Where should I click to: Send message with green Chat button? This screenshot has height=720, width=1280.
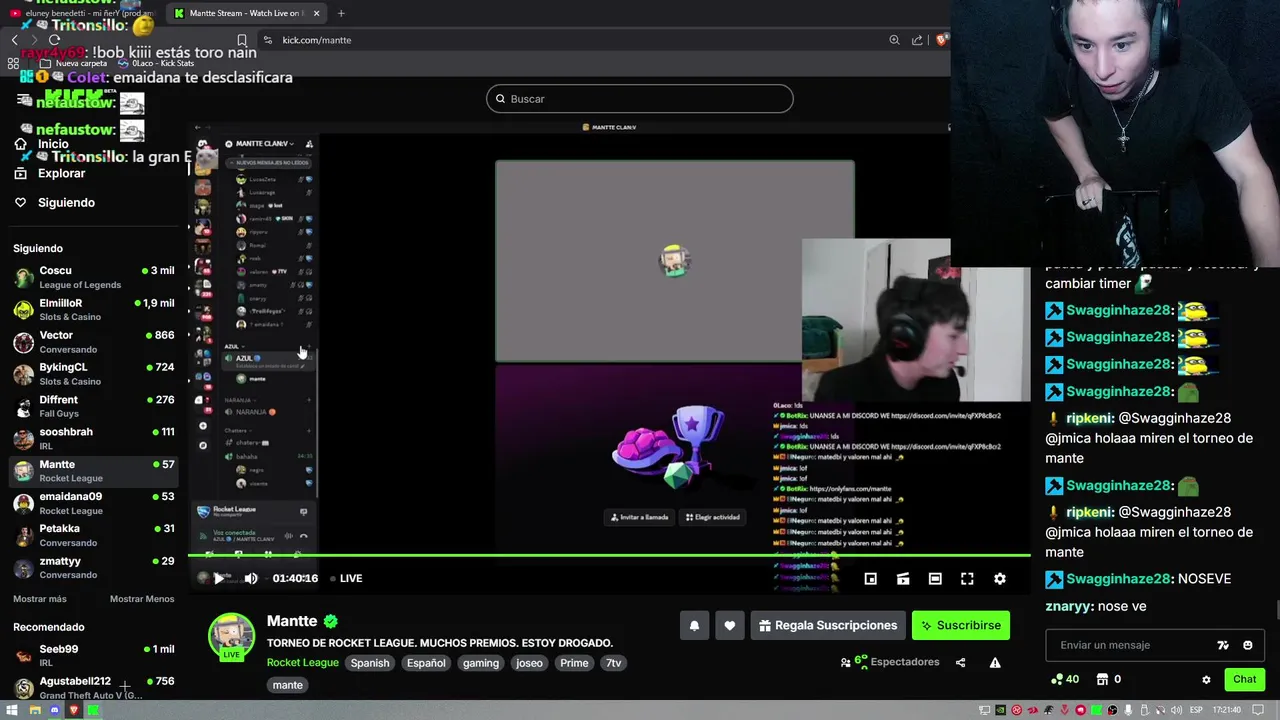1244,679
